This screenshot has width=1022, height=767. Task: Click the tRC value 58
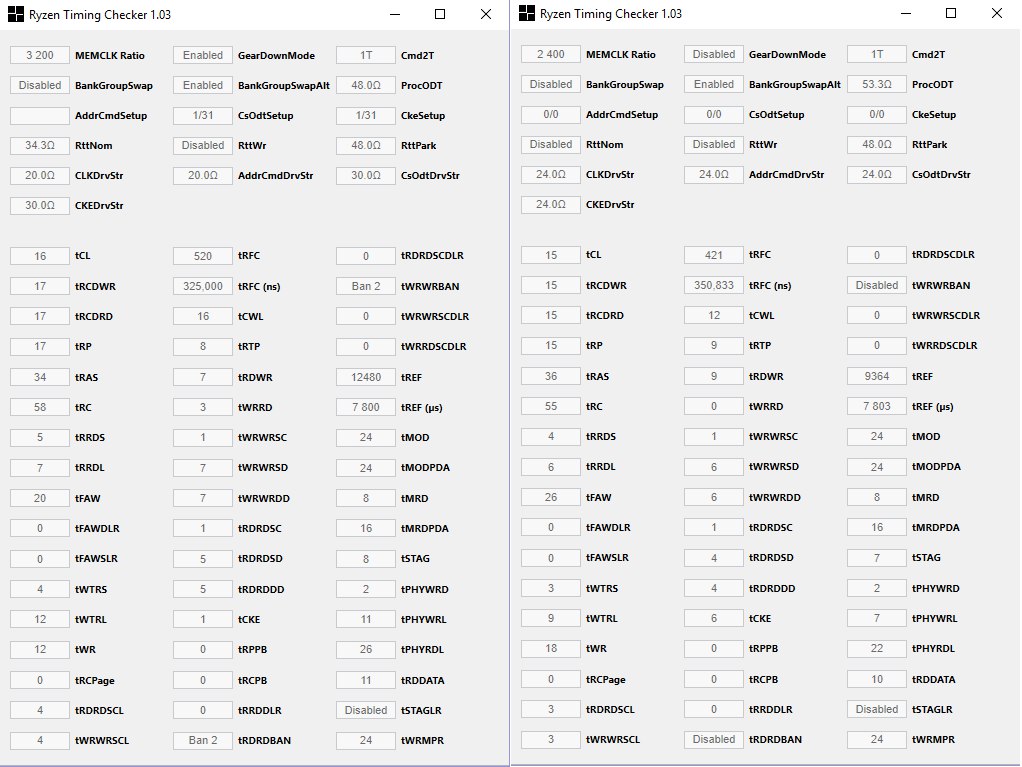point(40,407)
